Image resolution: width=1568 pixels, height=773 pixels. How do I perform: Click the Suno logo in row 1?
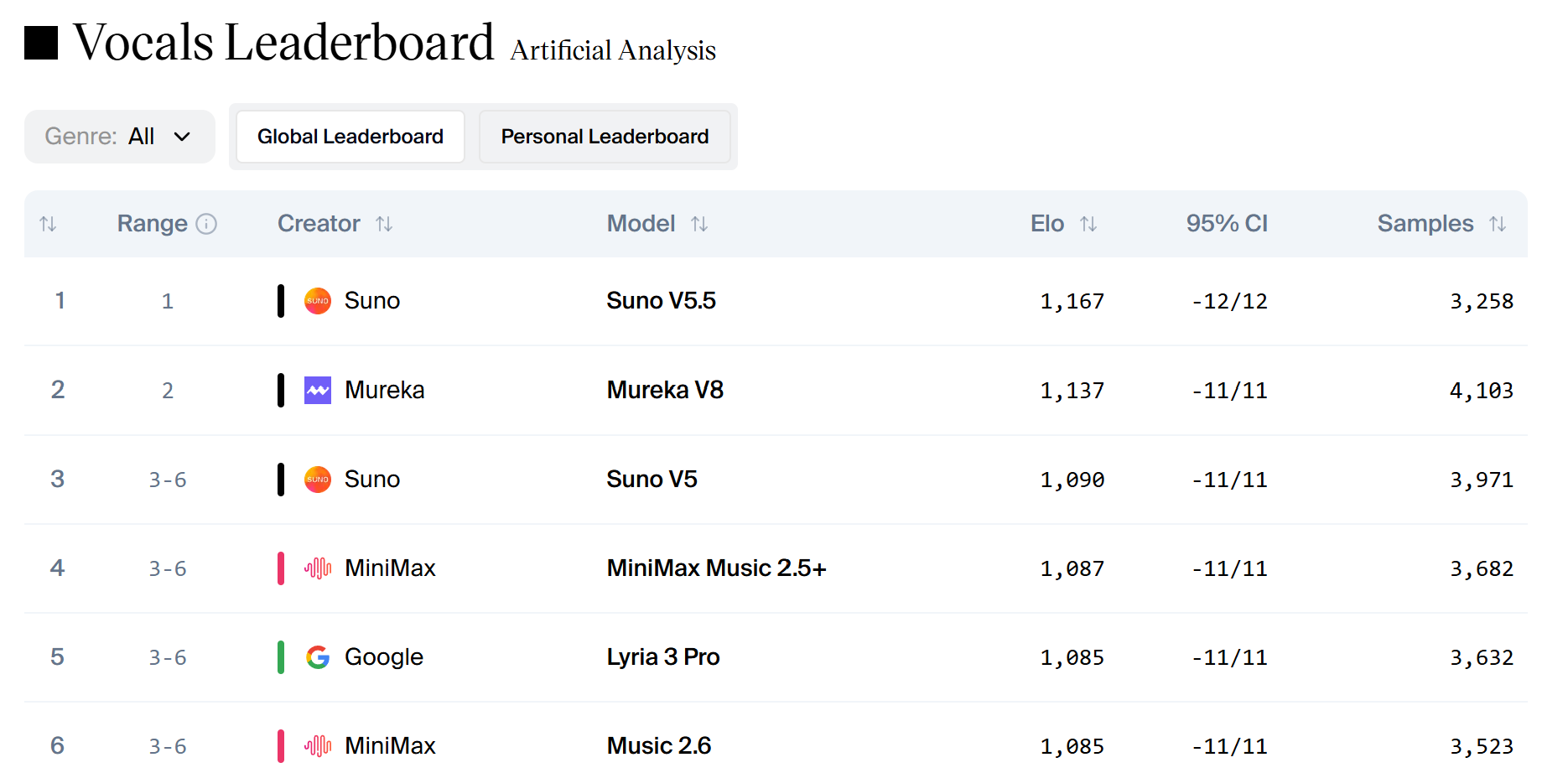pyautogui.click(x=318, y=301)
